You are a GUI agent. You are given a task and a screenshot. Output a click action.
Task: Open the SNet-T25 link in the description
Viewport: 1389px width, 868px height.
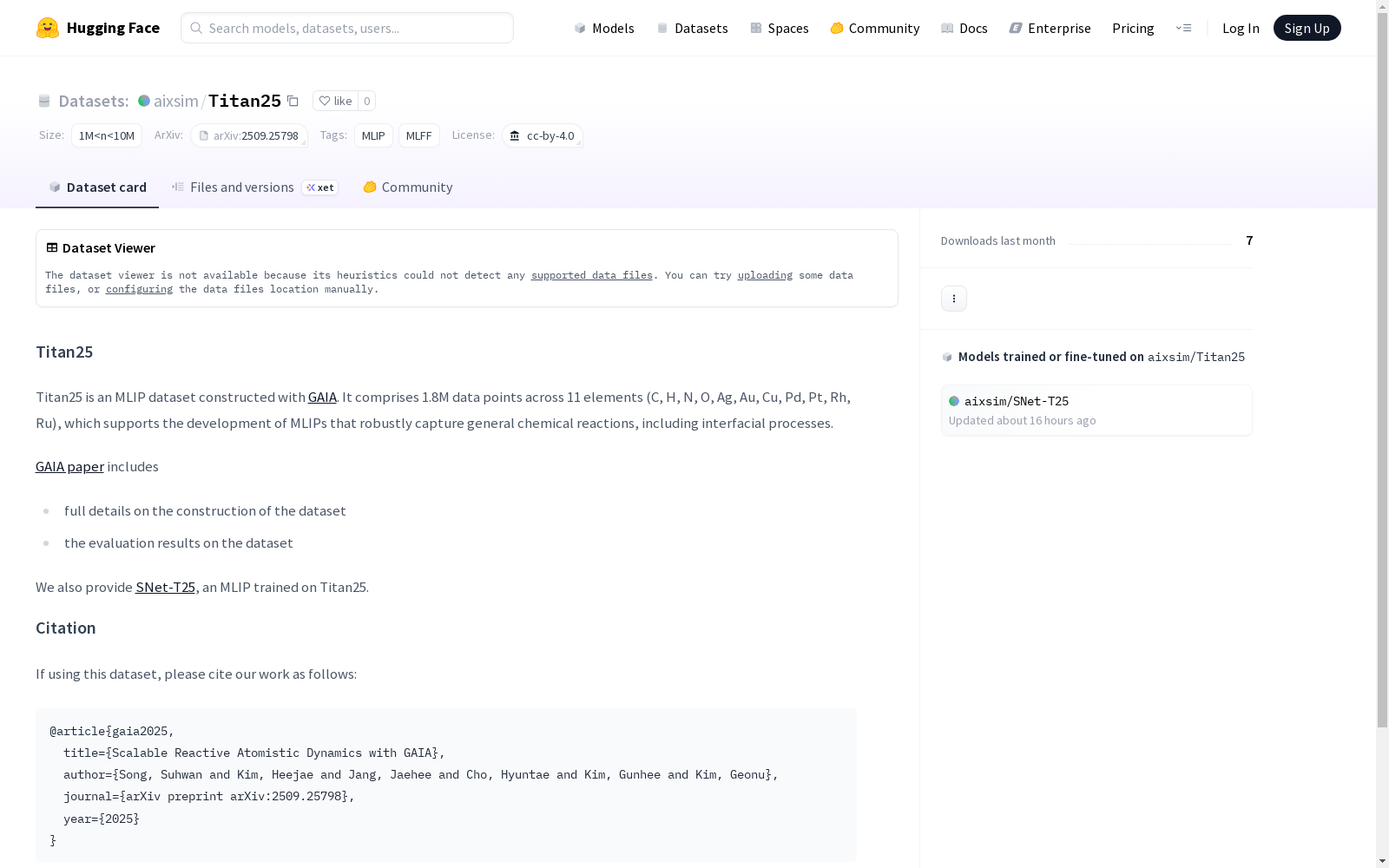(x=165, y=587)
